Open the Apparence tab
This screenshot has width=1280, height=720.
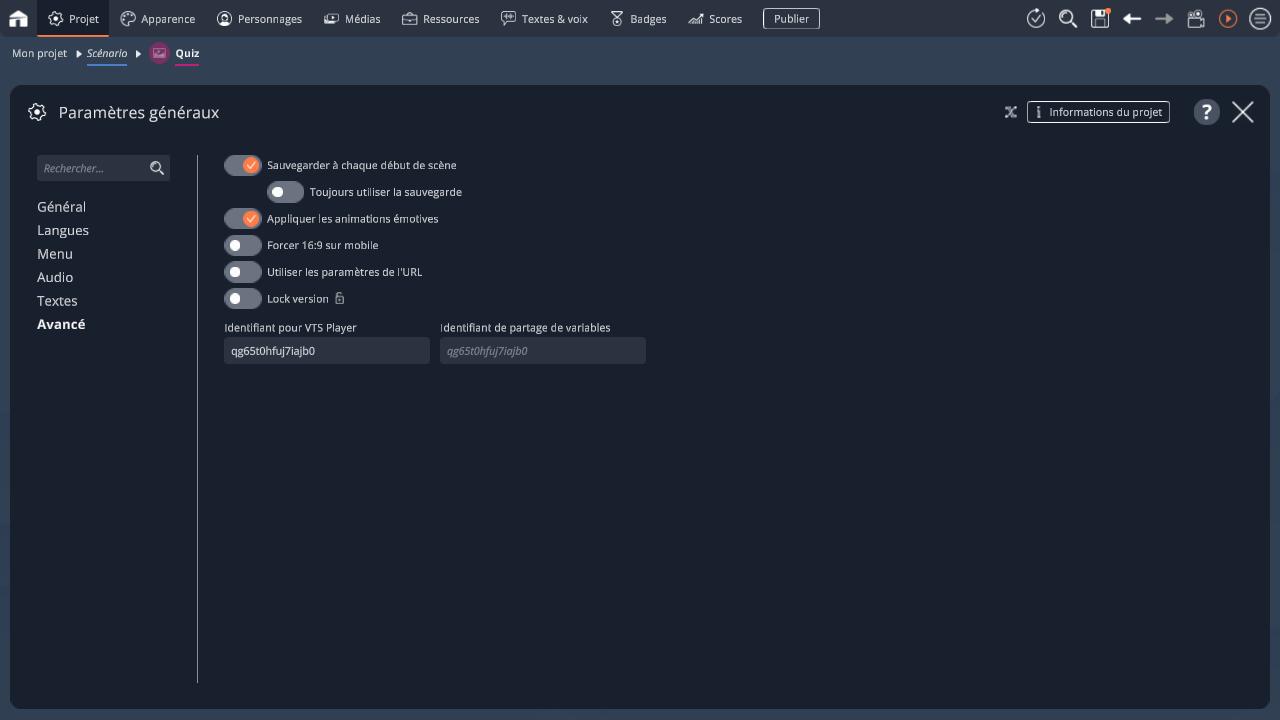(157, 18)
